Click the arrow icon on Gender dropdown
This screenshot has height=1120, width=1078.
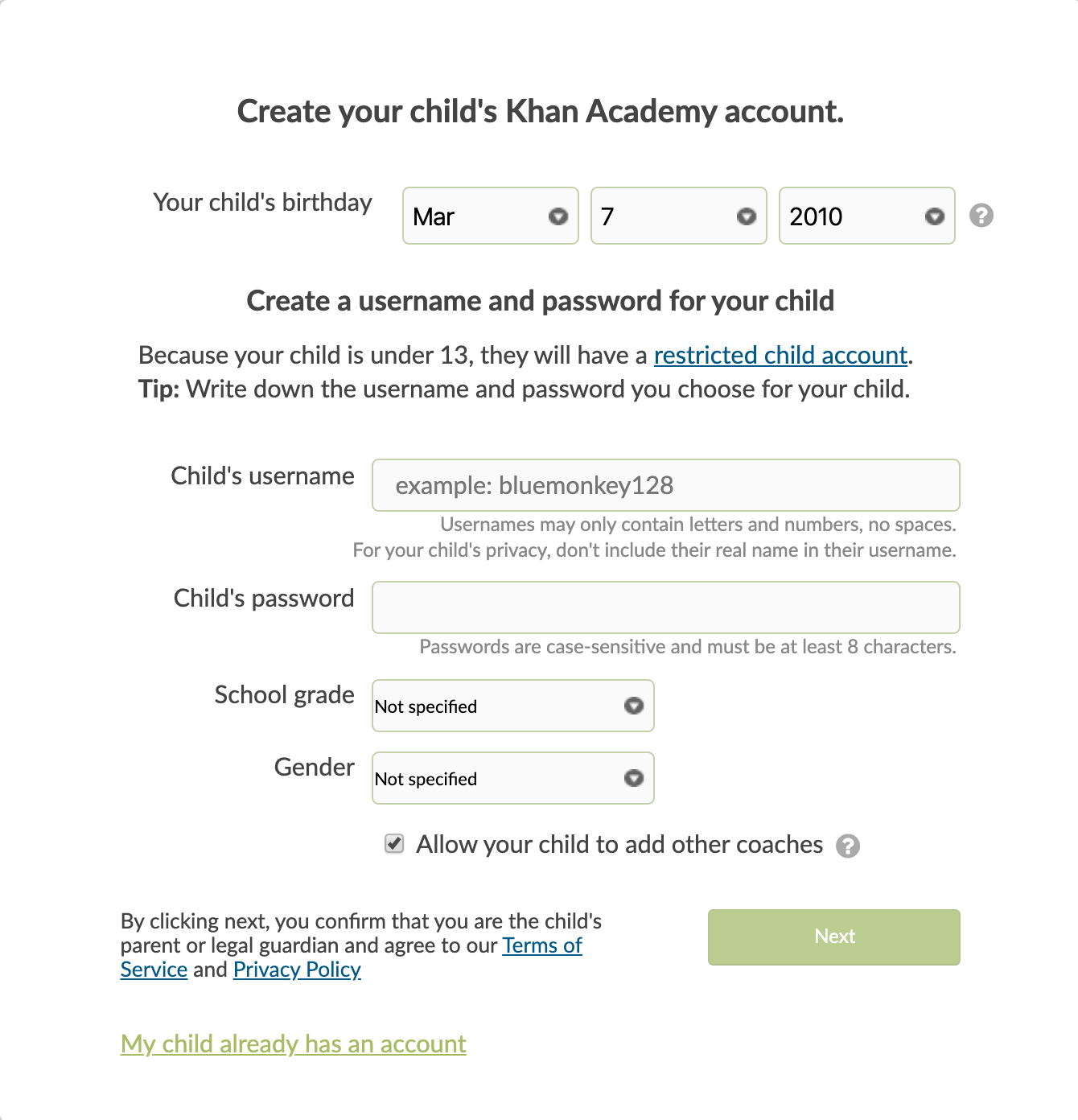pyautogui.click(x=634, y=778)
